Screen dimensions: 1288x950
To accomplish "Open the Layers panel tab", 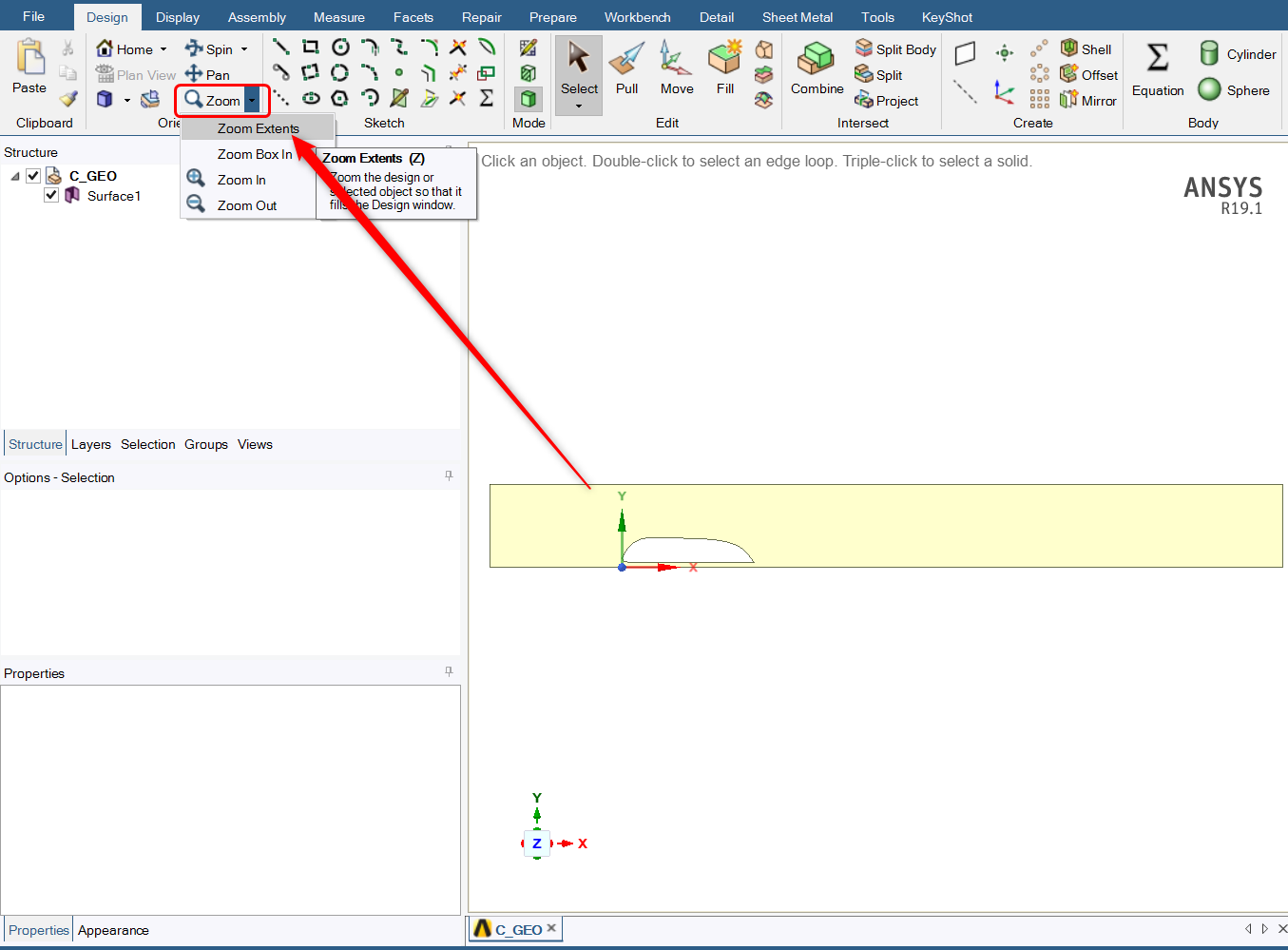I will pos(91,444).
